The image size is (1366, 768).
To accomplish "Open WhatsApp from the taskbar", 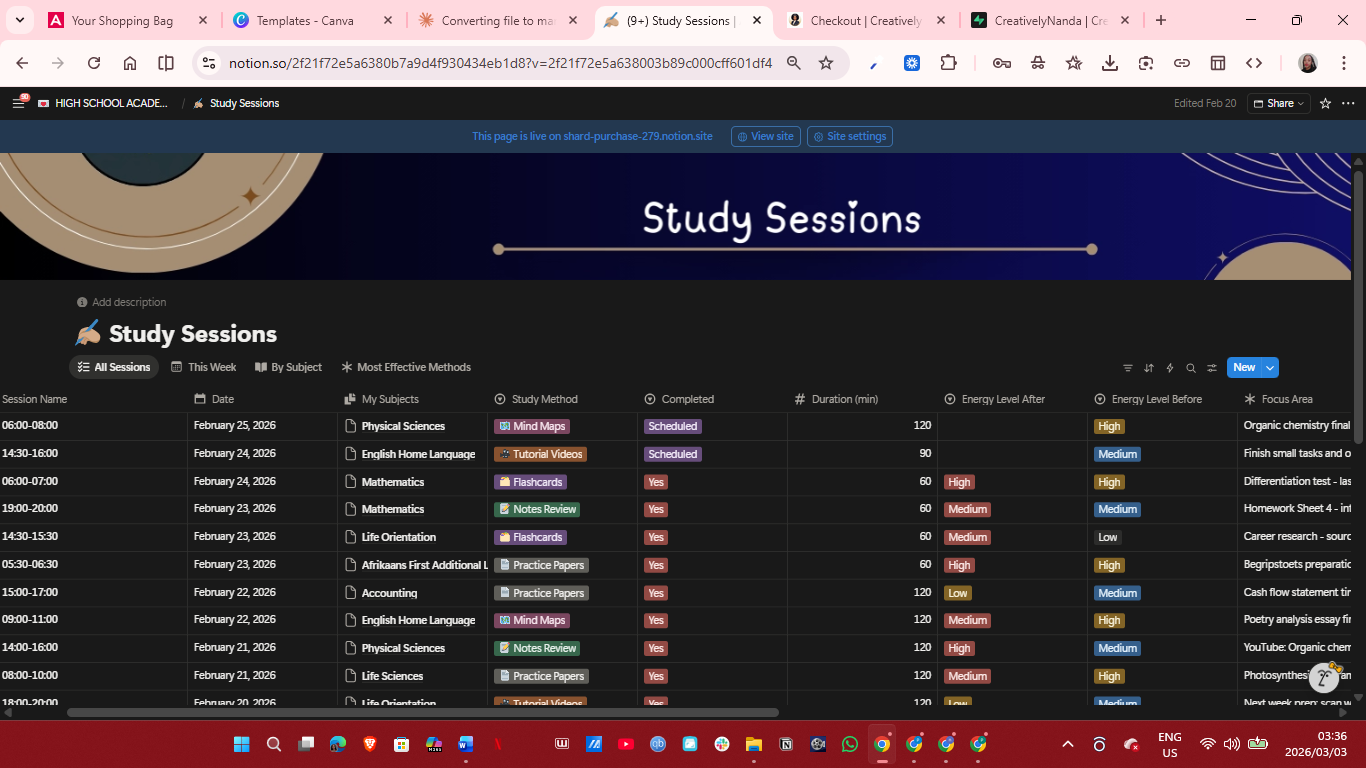I will pos(849,744).
